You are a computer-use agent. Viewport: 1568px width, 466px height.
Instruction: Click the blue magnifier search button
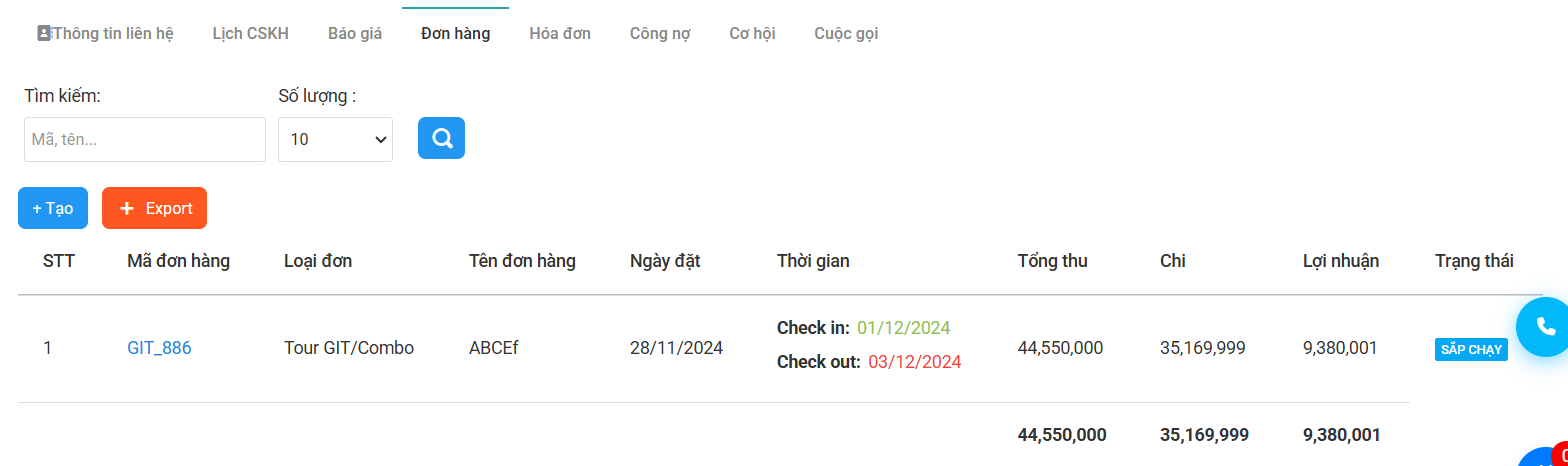coord(441,138)
